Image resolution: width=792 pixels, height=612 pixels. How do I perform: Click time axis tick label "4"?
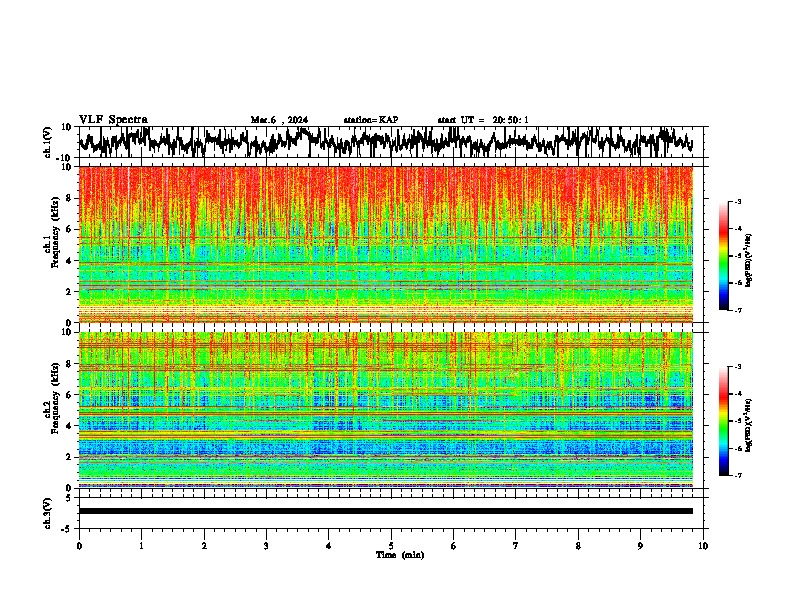point(329,545)
